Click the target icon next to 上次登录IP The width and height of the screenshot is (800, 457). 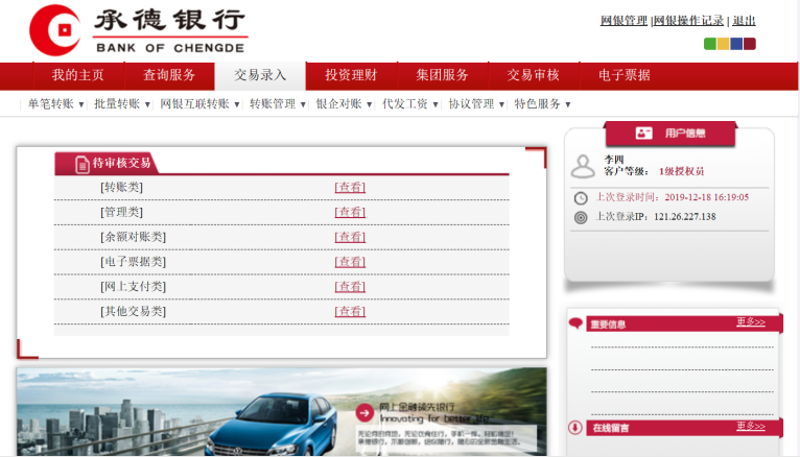(x=581, y=217)
